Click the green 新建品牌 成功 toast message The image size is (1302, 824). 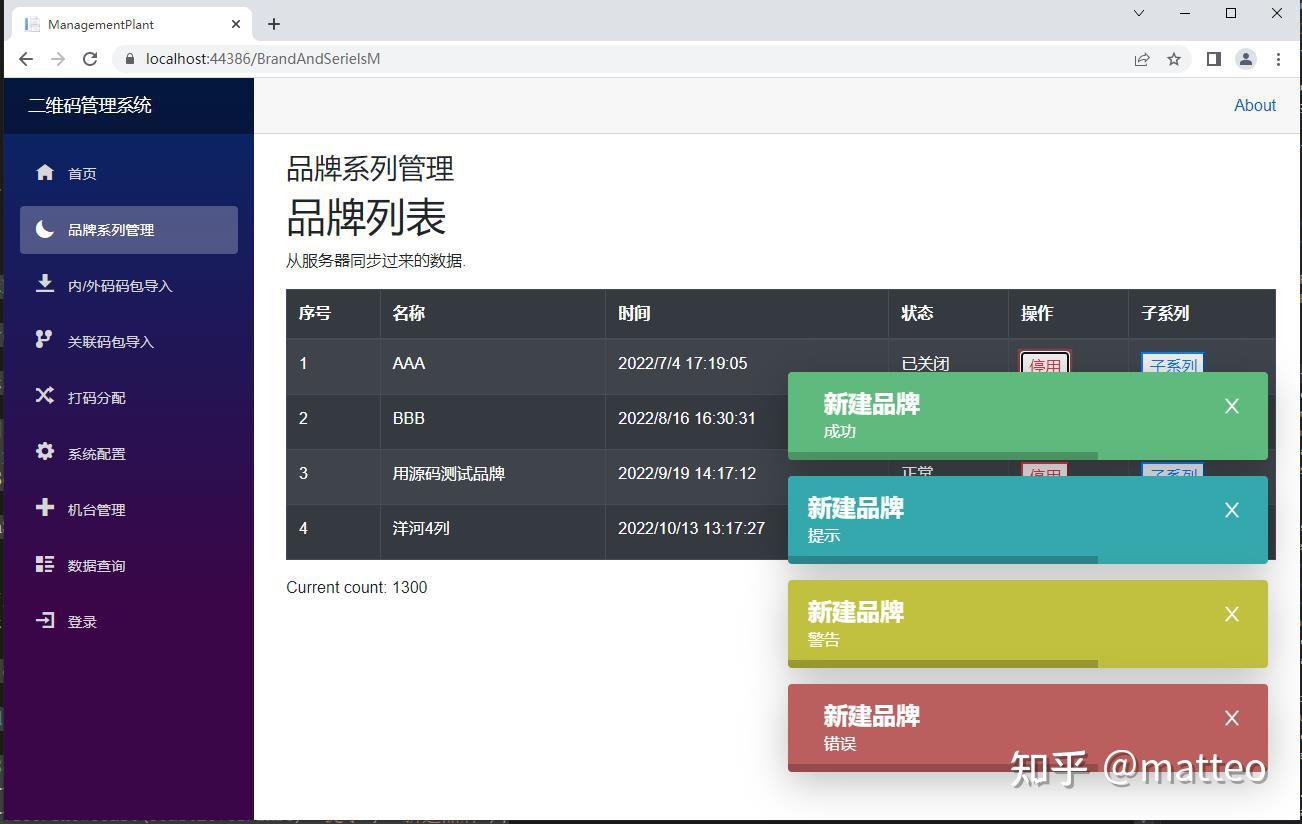click(x=1028, y=416)
